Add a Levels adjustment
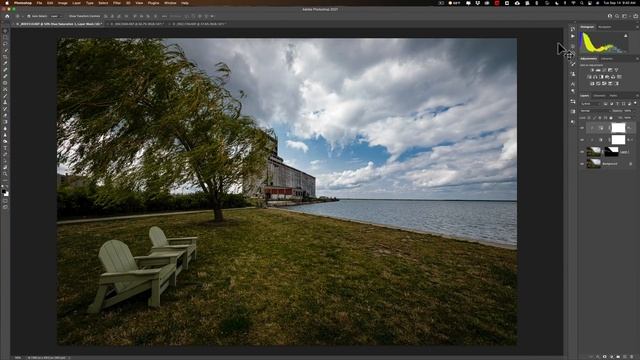 tap(598, 70)
